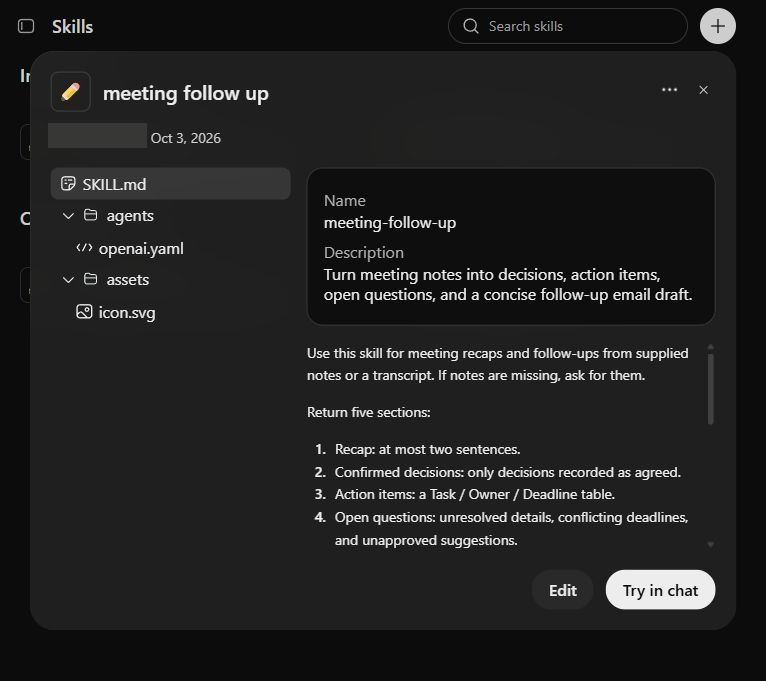766x681 pixels.
Task: Click the Description label
Action: [x=363, y=253]
